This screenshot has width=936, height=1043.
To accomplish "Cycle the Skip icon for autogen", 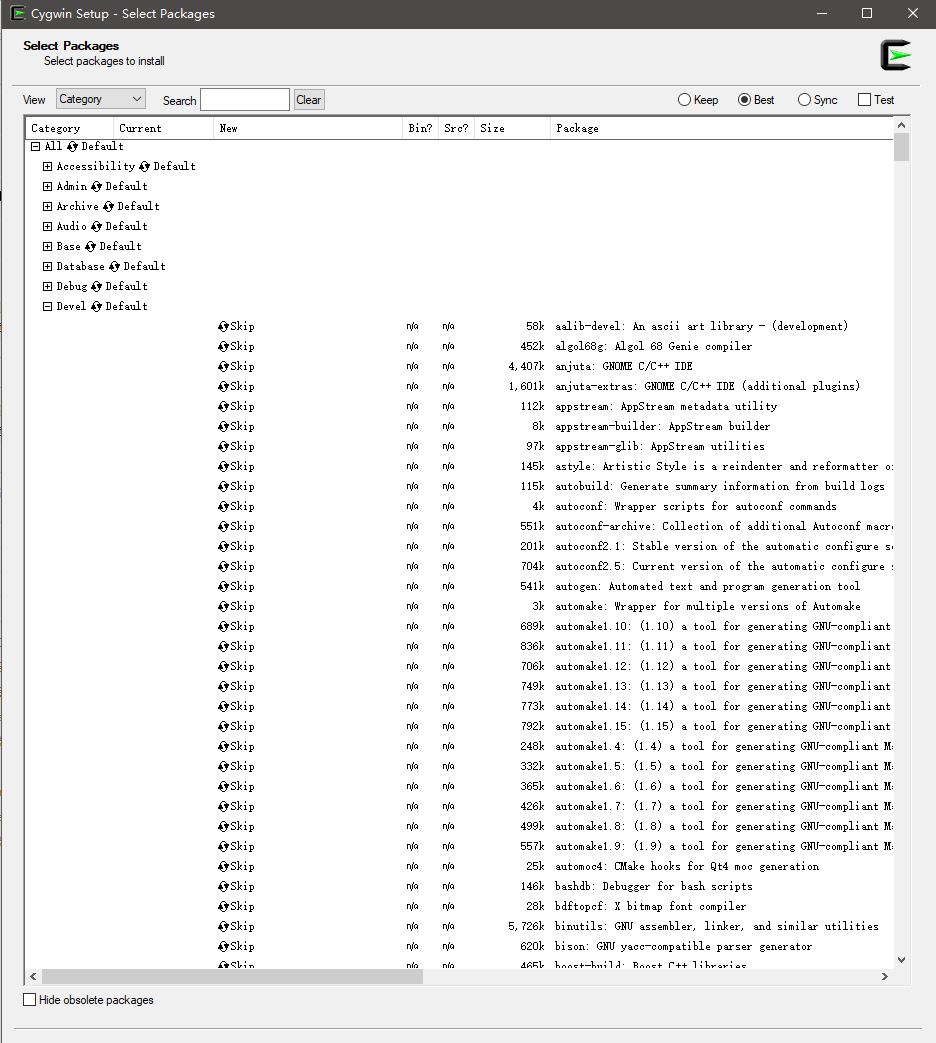I will point(224,586).
